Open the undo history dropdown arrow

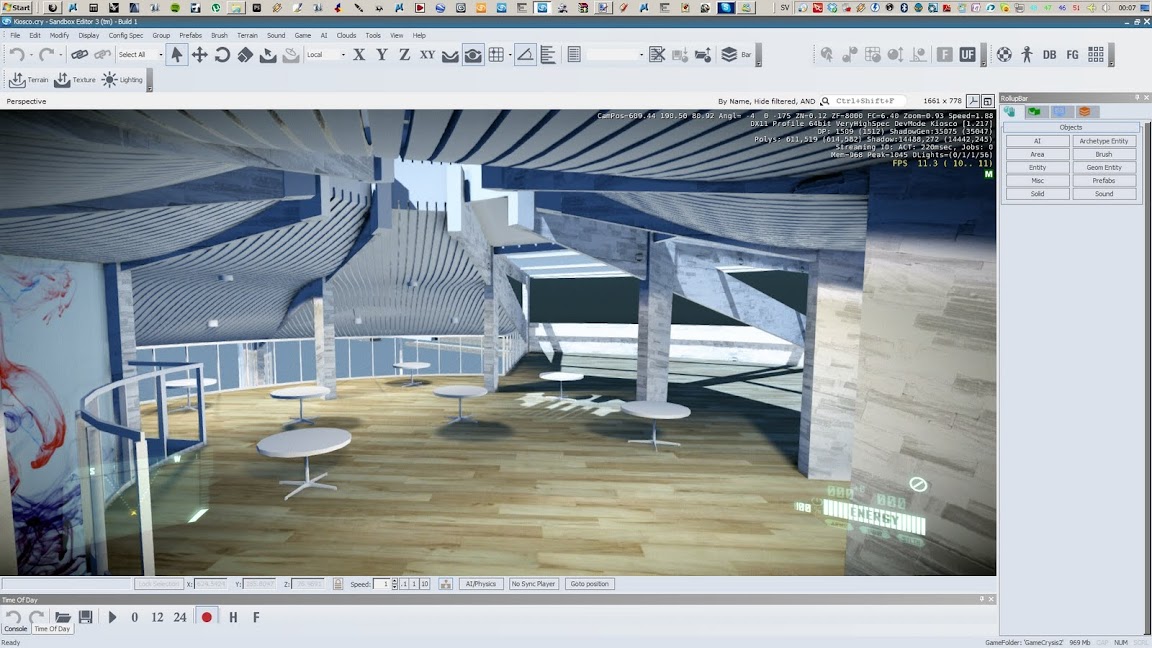(x=31, y=55)
